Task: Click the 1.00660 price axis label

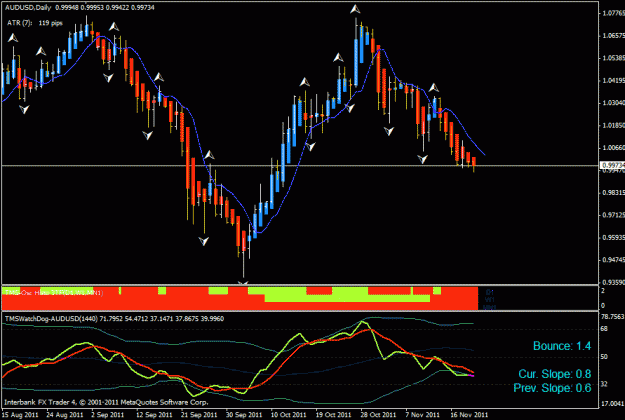Action: [614, 148]
